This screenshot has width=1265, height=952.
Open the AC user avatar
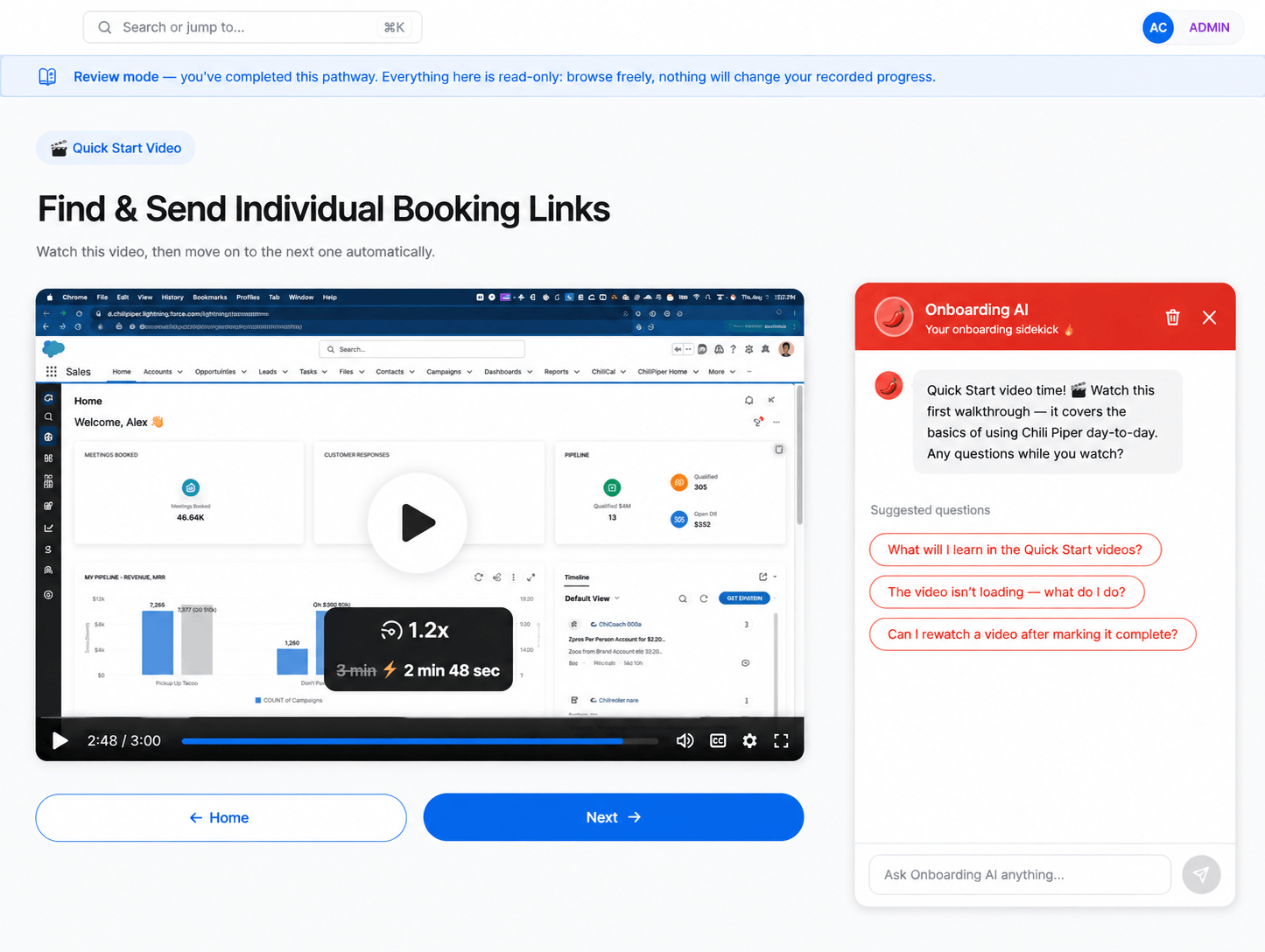(x=1158, y=27)
